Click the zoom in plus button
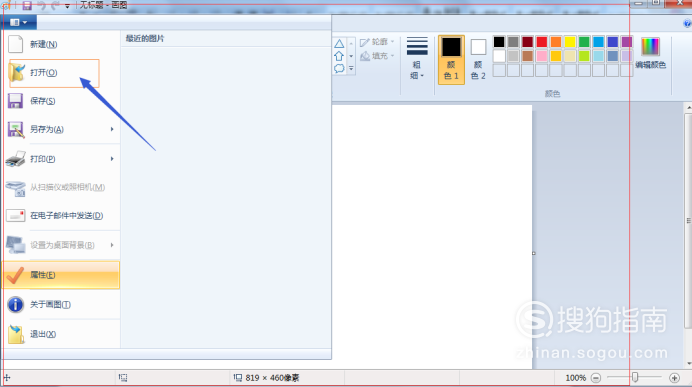 (674, 378)
